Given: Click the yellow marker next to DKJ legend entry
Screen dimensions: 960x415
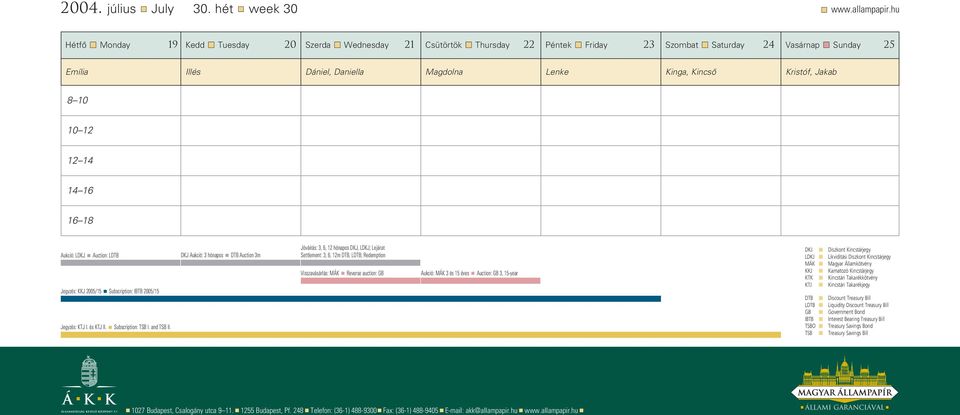Looking at the screenshot, I should (x=821, y=250).
